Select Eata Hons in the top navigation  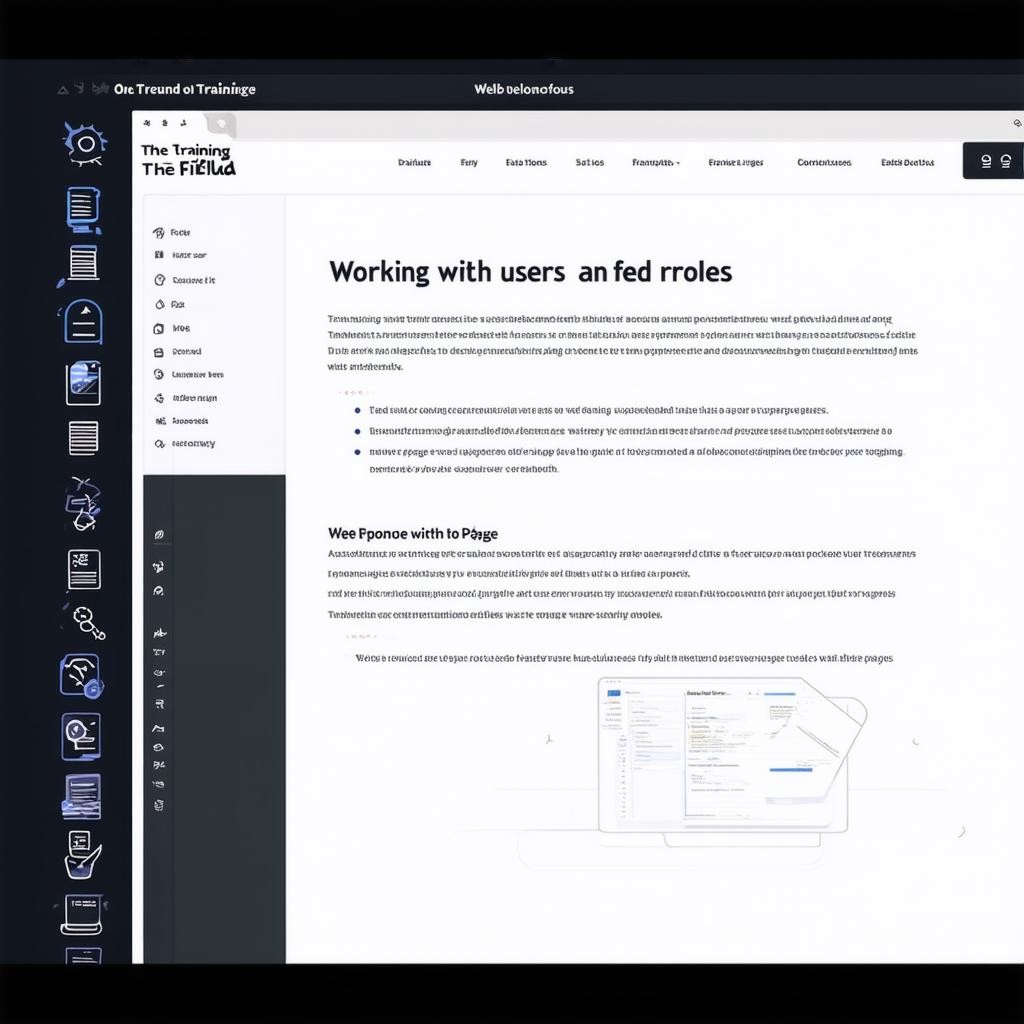coord(526,162)
